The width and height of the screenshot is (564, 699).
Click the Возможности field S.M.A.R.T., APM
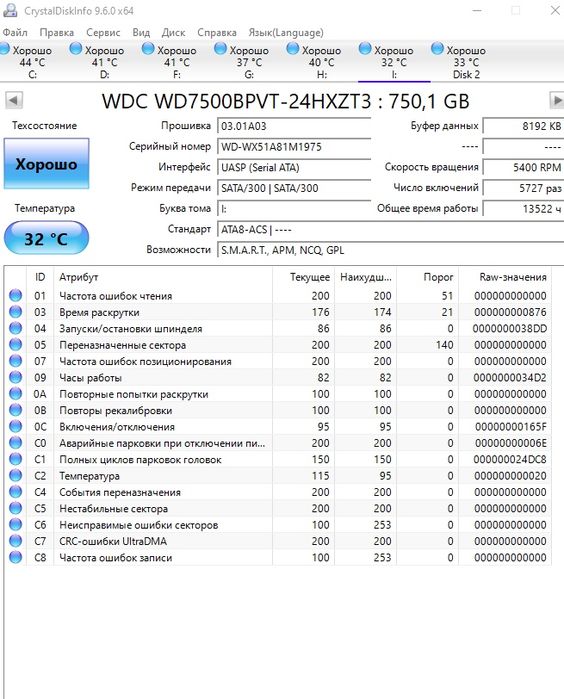tap(391, 250)
